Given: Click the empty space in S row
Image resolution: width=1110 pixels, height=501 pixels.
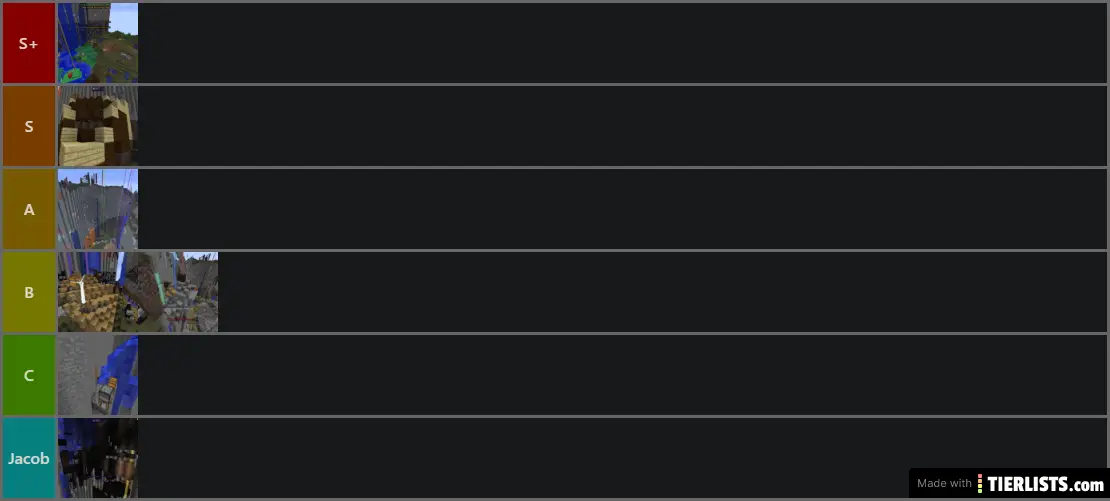Looking at the screenshot, I should coord(620,126).
